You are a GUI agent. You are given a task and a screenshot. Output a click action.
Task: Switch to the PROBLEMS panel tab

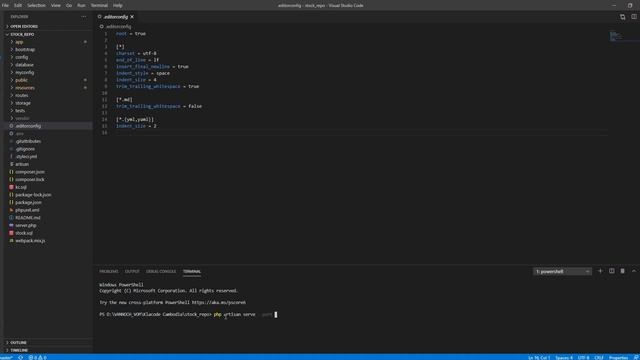pyautogui.click(x=109, y=271)
